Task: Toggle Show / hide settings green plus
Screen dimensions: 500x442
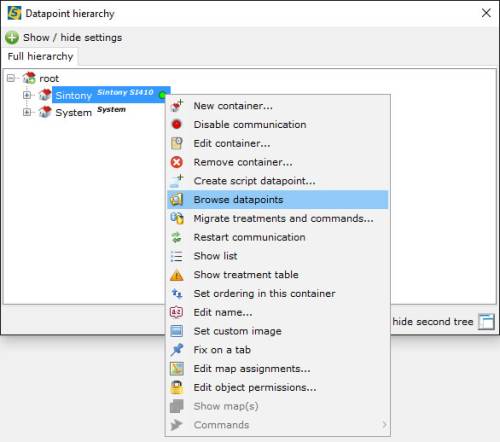Action: 12,37
